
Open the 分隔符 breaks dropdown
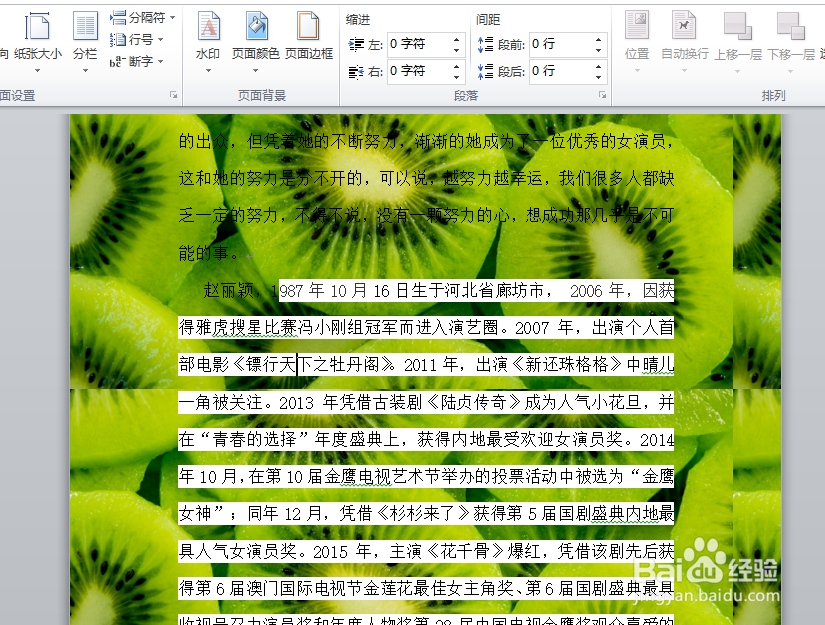pyautogui.click(x=143, y=18)
